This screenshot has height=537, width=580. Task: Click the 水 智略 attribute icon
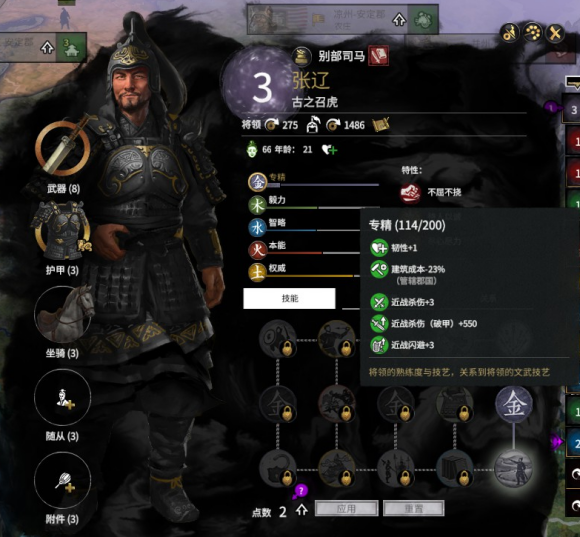[x=257, y=227]
